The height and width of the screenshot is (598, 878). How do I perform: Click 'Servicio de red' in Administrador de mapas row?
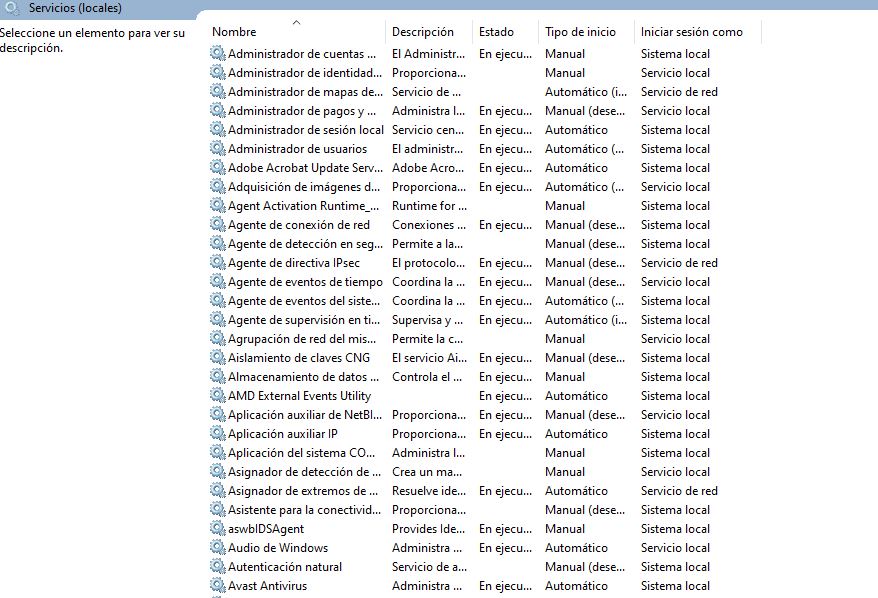point(679,92)
